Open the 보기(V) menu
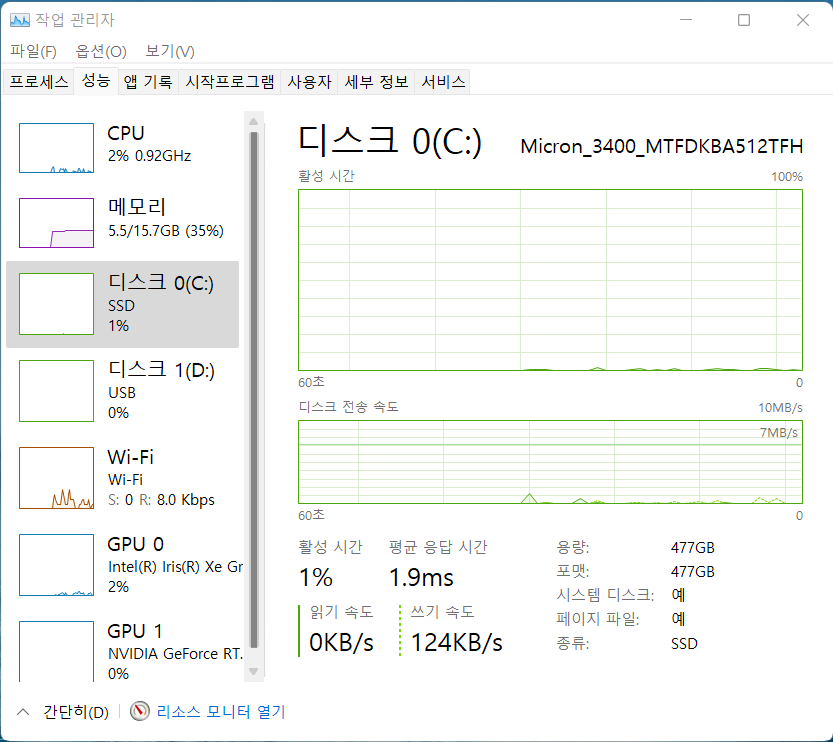Viewport: 833px width, 742px height. (169, 51)
